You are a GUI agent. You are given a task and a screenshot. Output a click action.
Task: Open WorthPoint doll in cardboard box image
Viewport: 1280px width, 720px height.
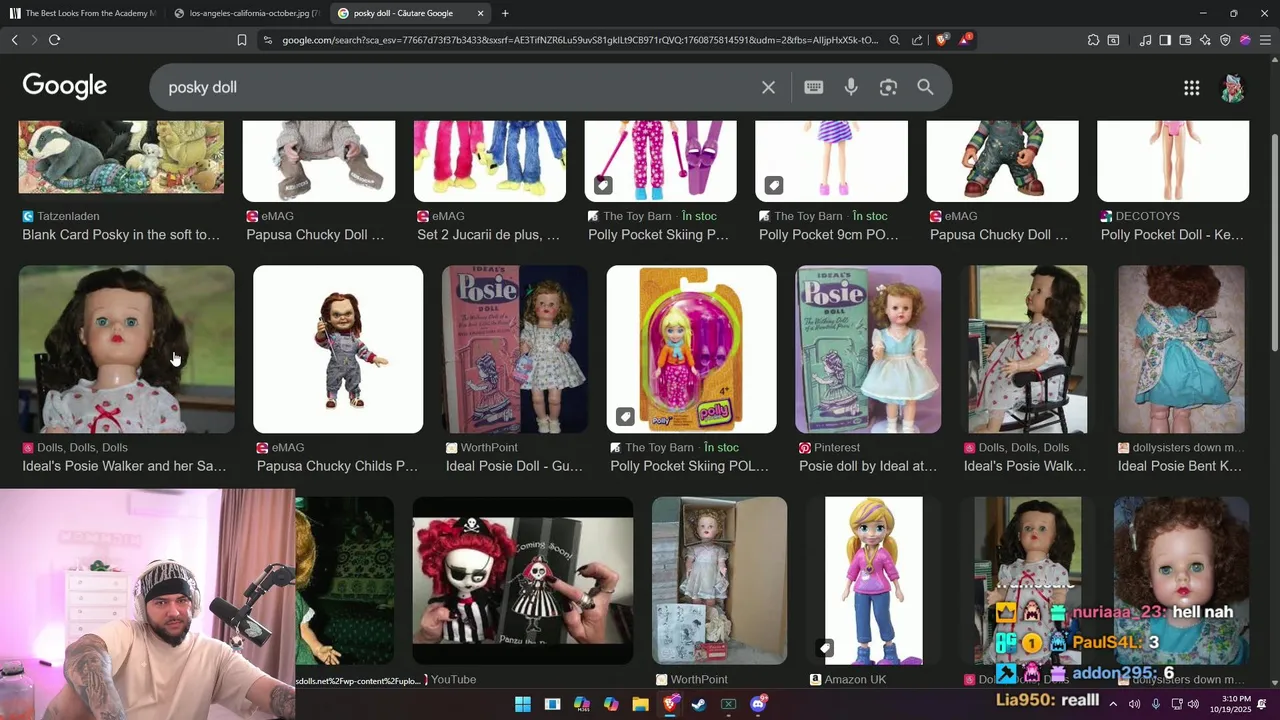tap(719, 580)
